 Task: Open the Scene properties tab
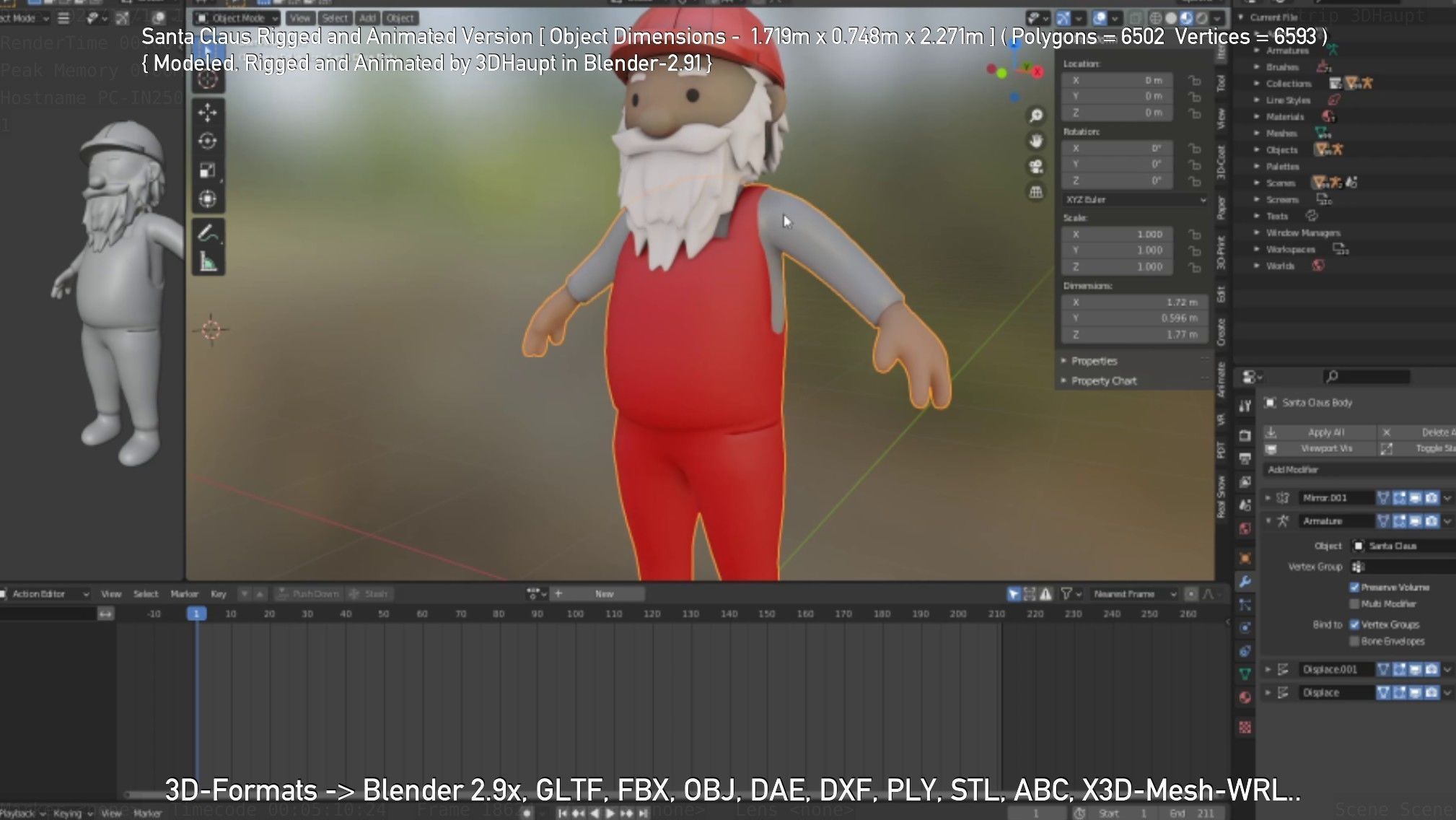[x=1245, y=505]
